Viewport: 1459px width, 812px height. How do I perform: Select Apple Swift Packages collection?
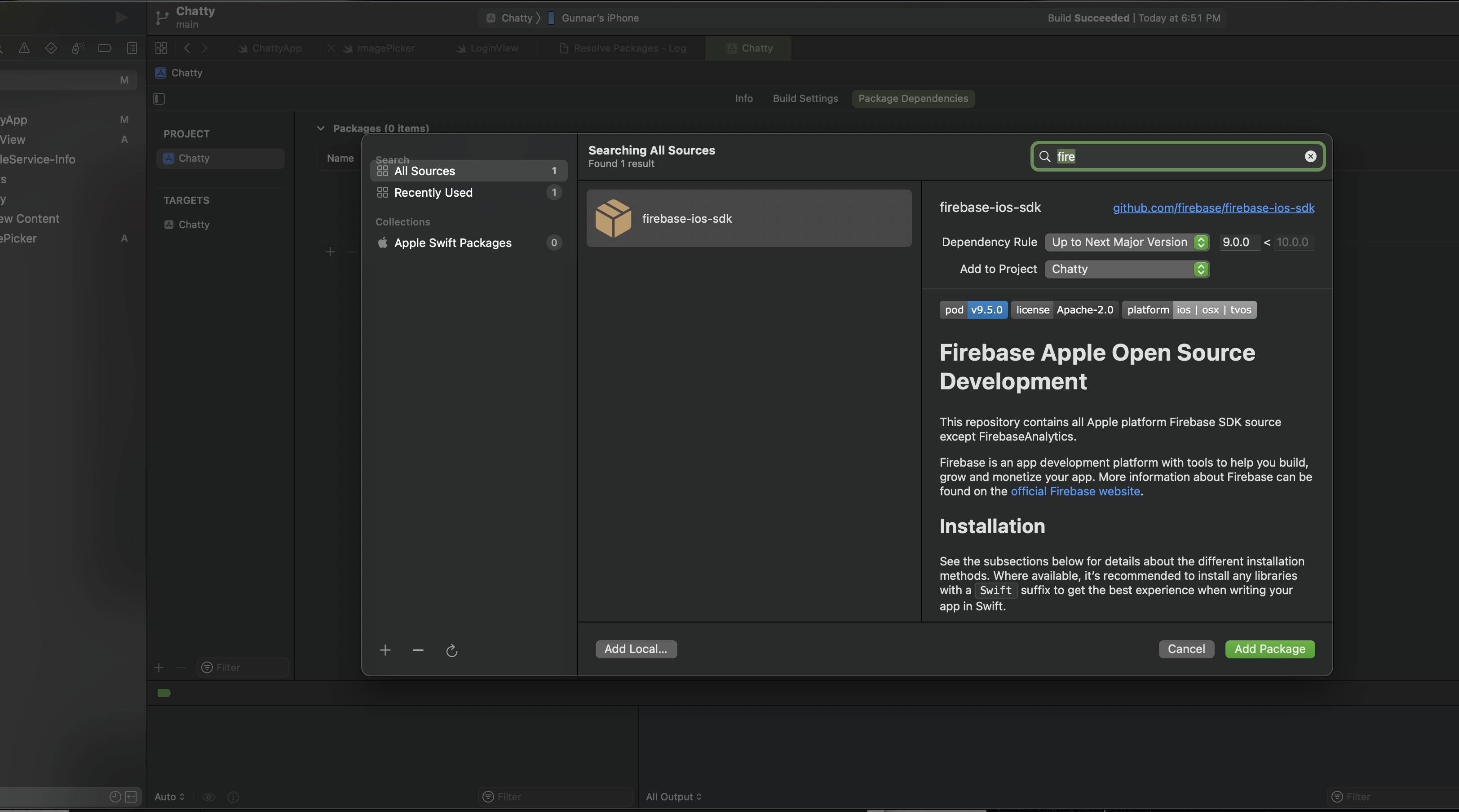tap(469, 243)
